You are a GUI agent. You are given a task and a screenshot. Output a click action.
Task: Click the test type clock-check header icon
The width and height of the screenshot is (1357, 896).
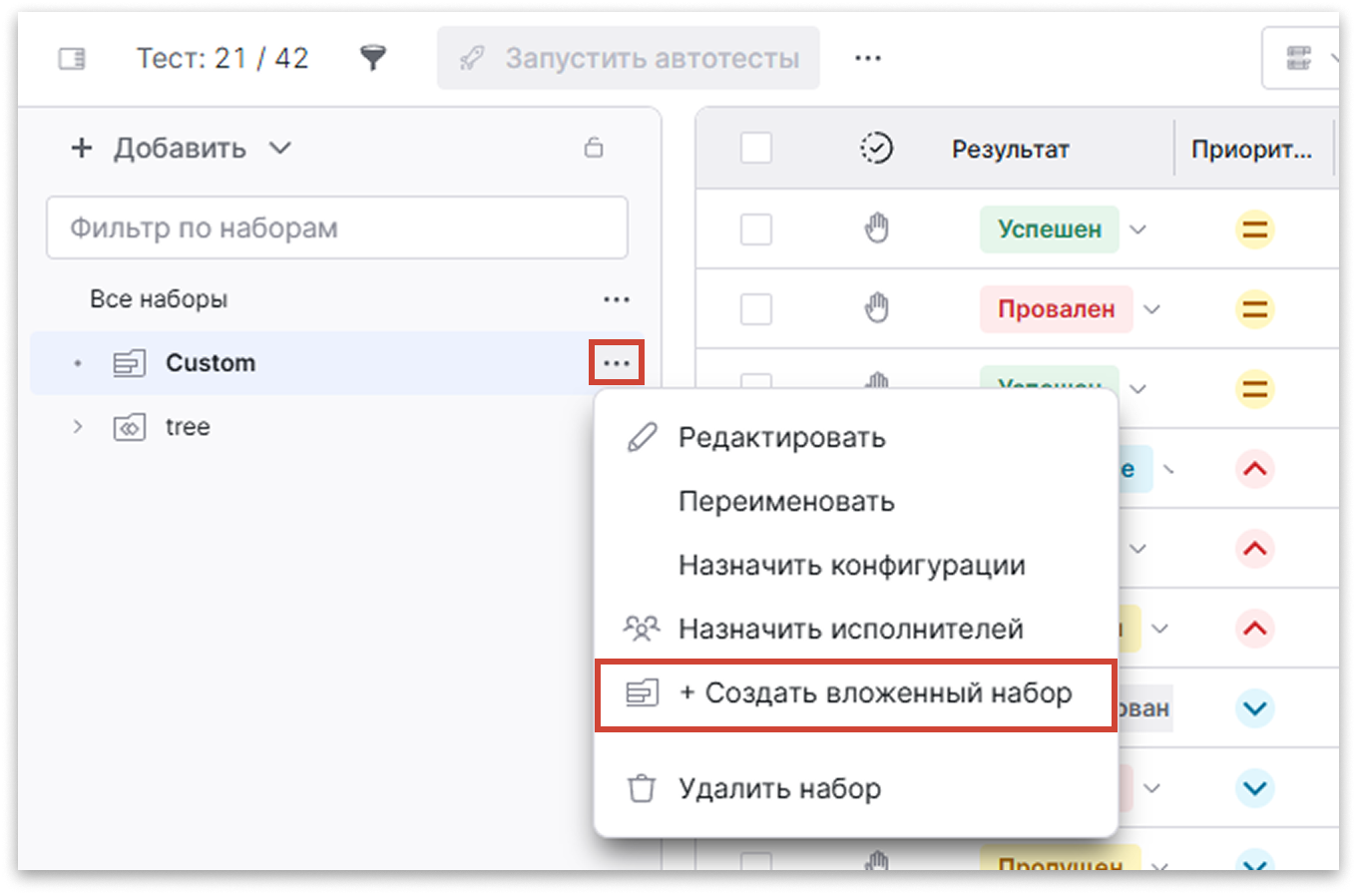[x=876, y=149]
